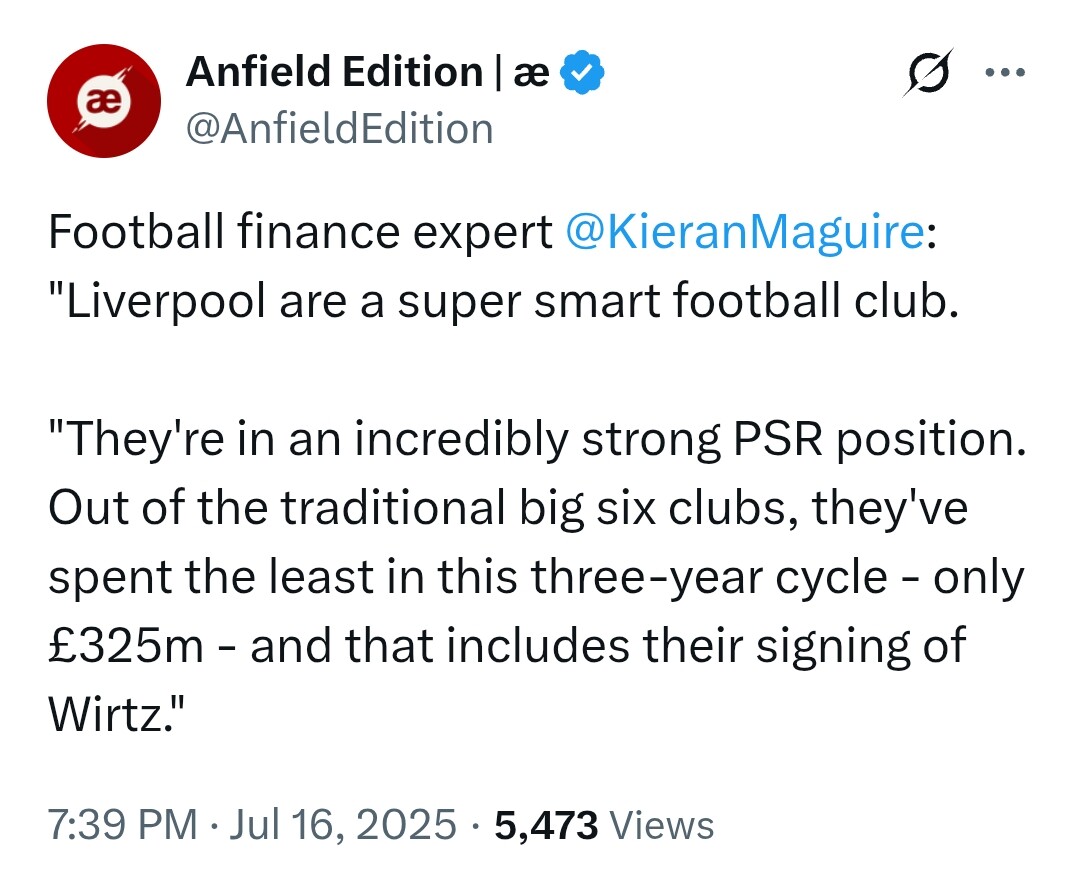This screenshot has height=872, width=1079.
Task: Click "and that includes their signing of" text
Action: [607, 645]
